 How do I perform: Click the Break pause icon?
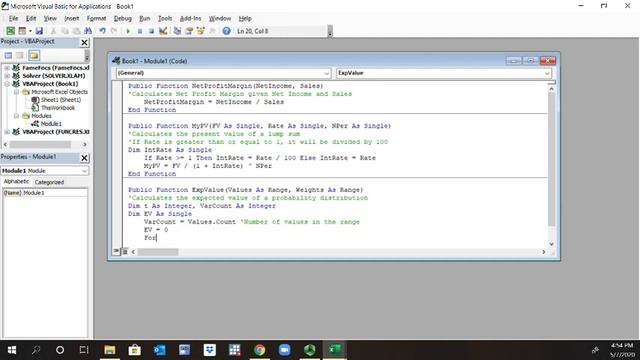click(x=140, y=31)
